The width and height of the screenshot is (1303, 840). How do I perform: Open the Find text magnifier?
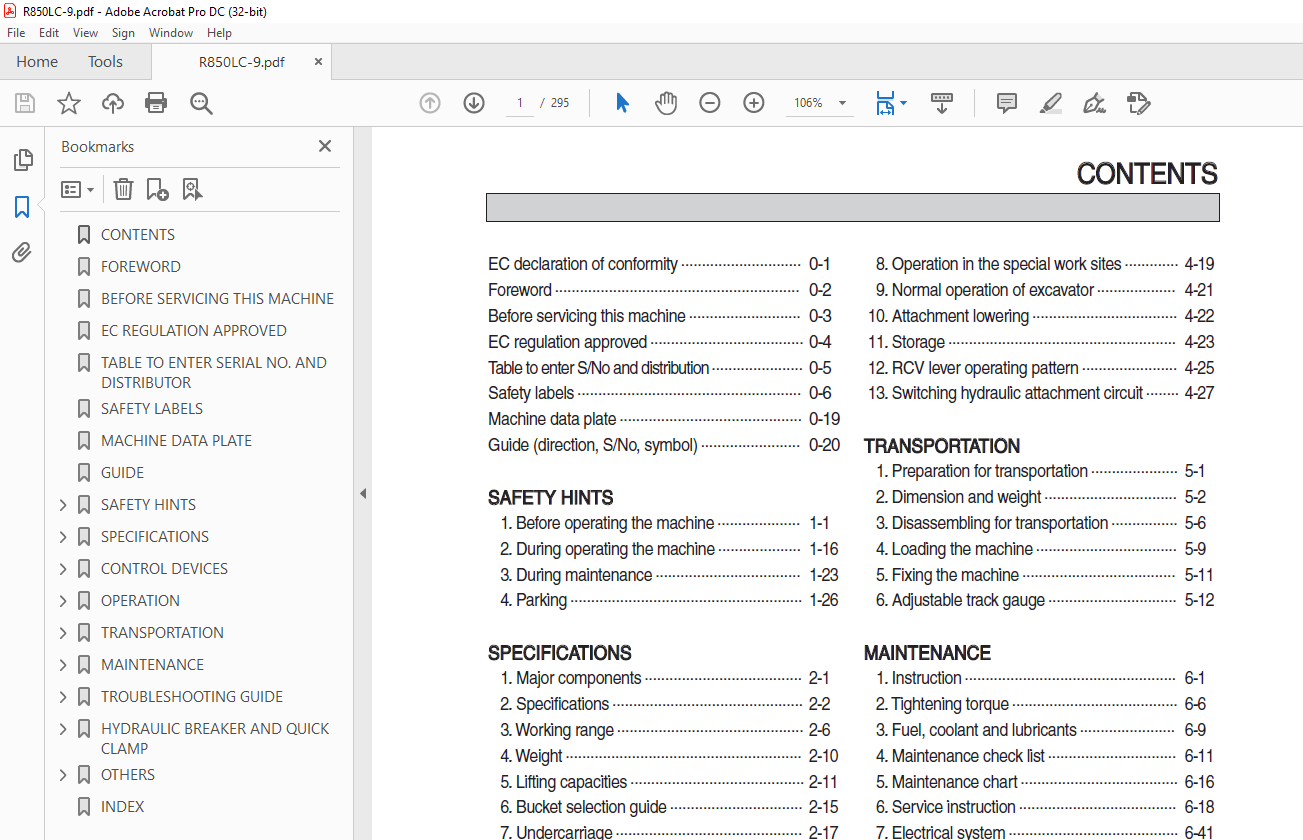(201, 103)
